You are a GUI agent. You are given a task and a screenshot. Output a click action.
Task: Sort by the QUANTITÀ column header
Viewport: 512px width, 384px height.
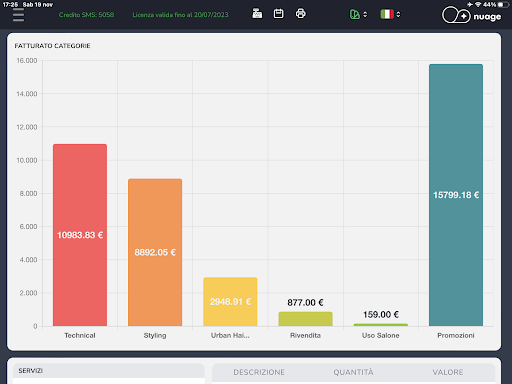point(353,372)
